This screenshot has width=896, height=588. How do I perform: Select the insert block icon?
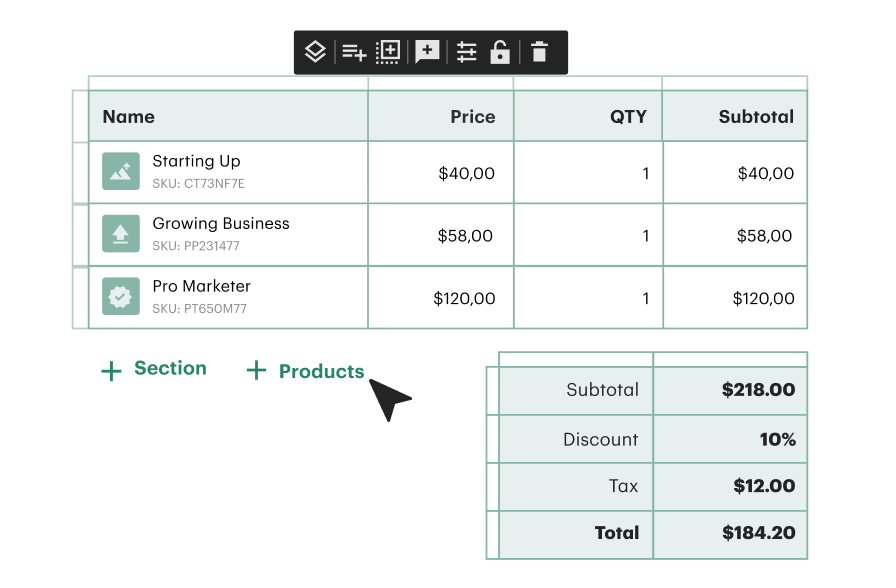tap(388, 51)
